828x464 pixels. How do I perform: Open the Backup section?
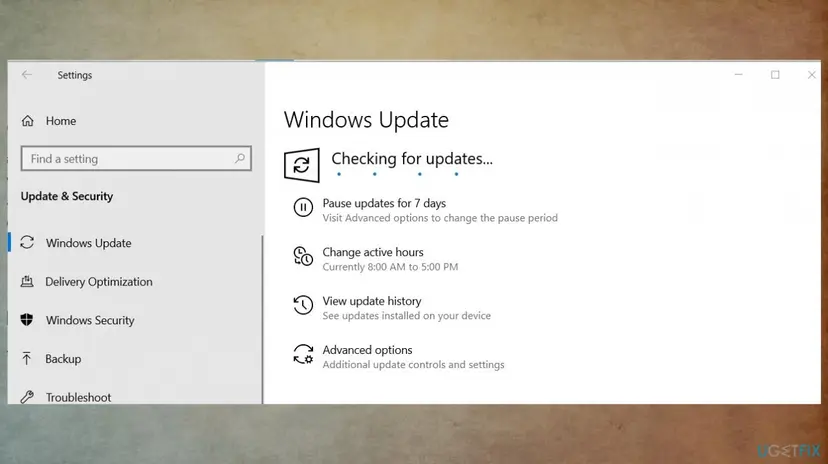pos(63,359)
